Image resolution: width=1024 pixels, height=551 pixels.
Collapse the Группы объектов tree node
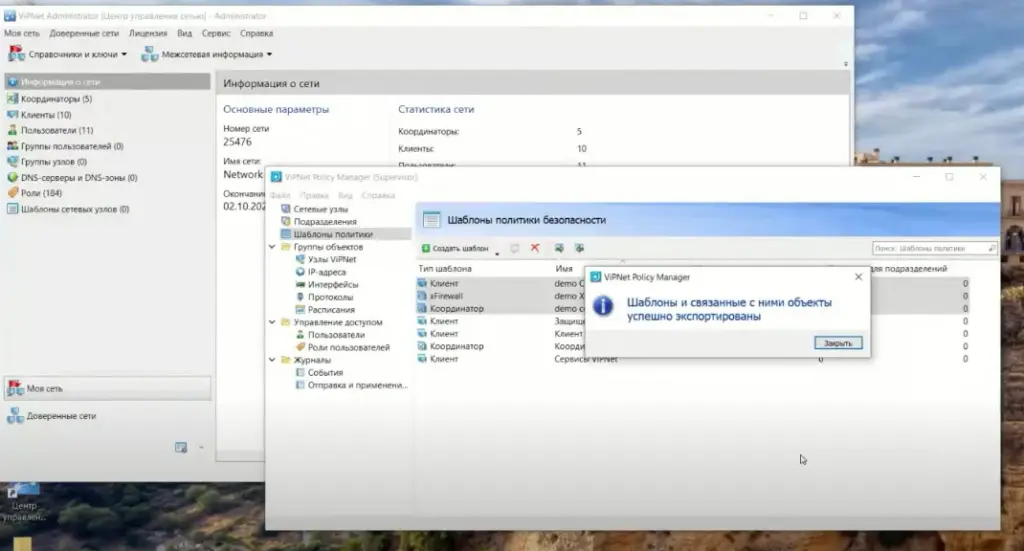pos(272,247)
